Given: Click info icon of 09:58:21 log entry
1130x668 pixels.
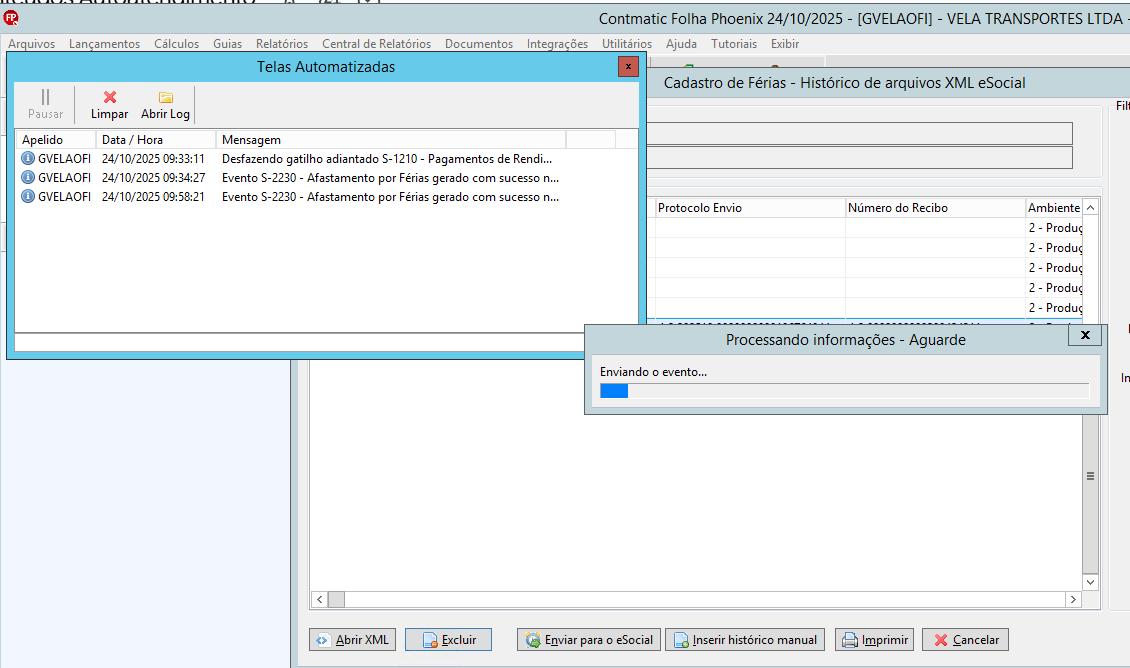Looking at the screenshot, I should (28, 196).
